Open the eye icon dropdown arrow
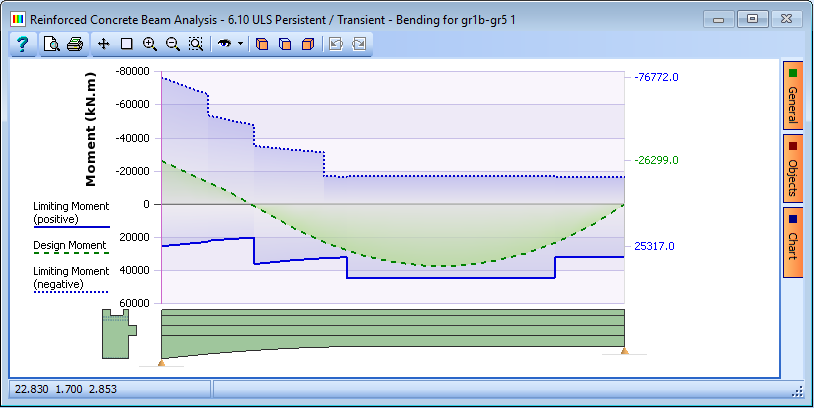This screenshot has height=408, width=814. pyautogui.click(x=240, y=44)
